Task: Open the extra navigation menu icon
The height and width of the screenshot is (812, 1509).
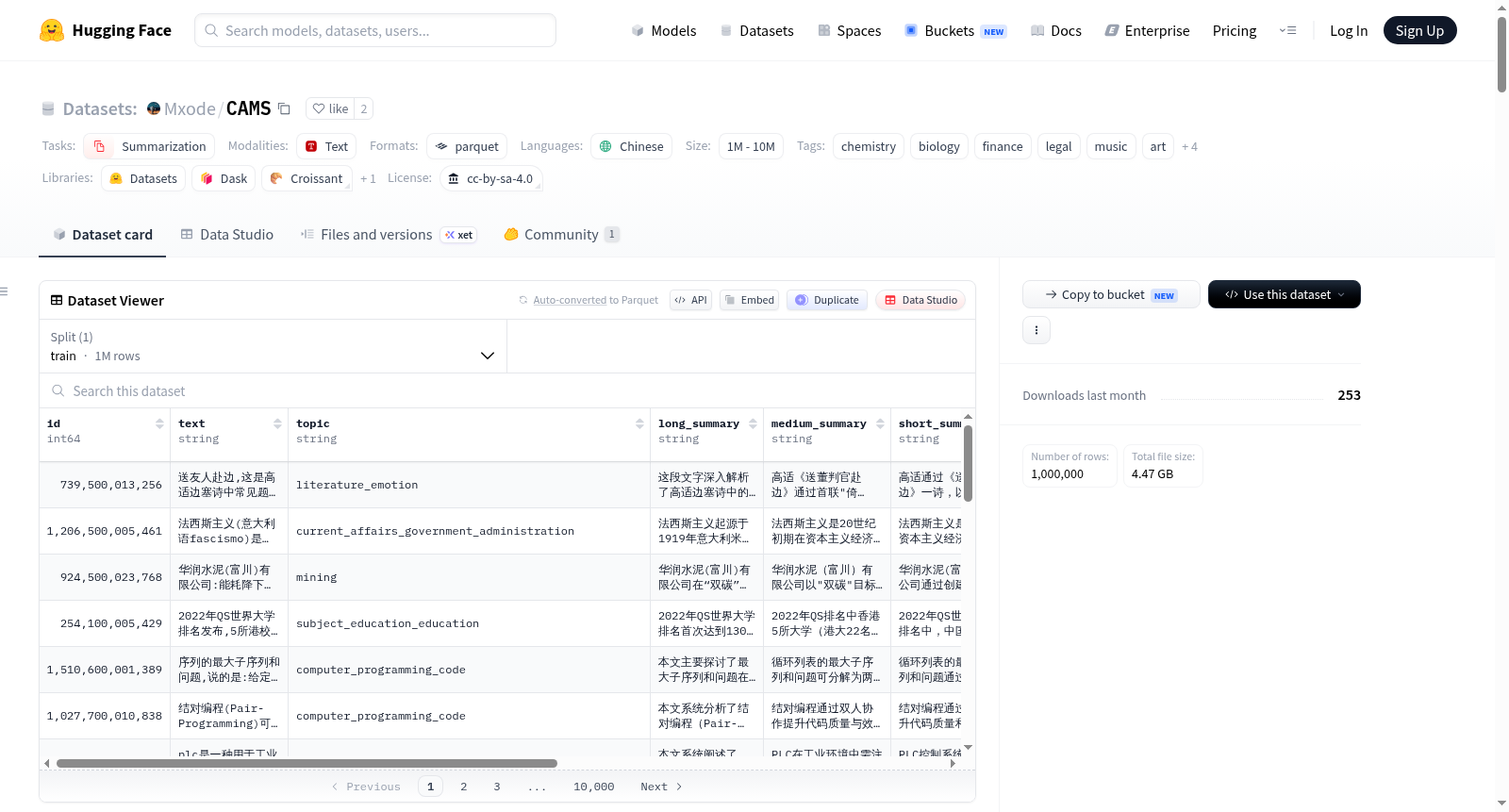Action: pos(1287,30)
